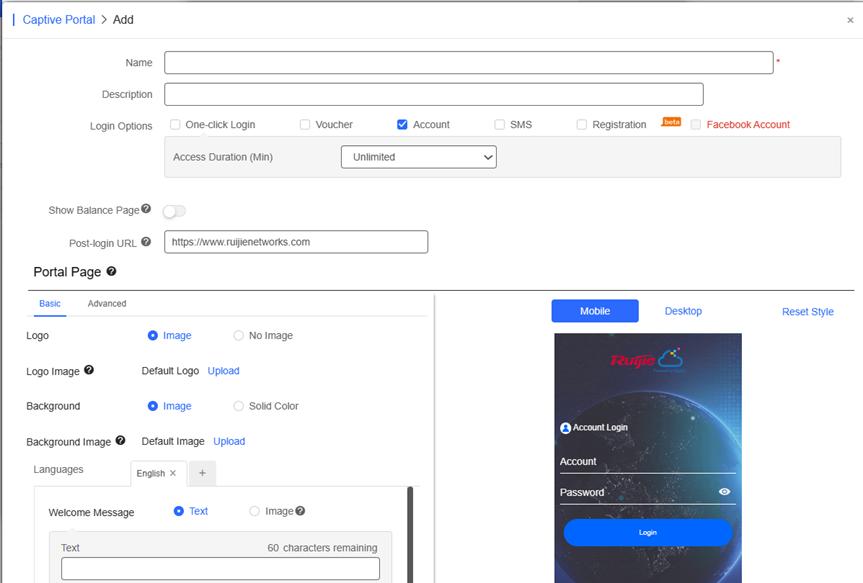Upload a logo image

tap(223, 370)
